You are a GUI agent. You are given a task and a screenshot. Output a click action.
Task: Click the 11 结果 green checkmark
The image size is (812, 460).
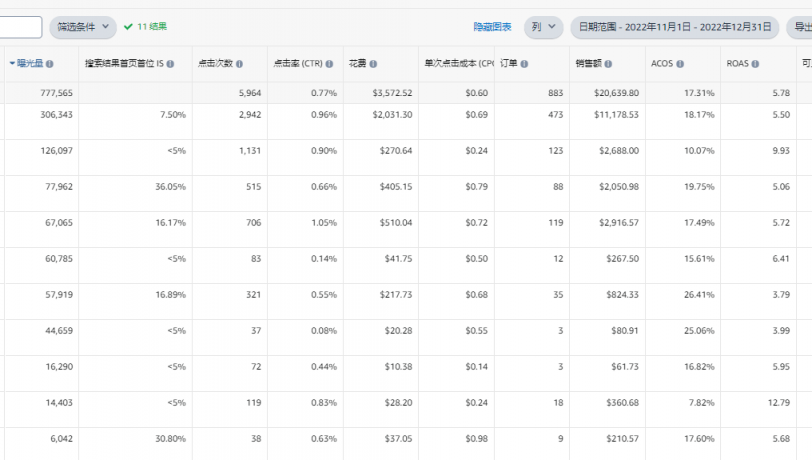point(128,26)
